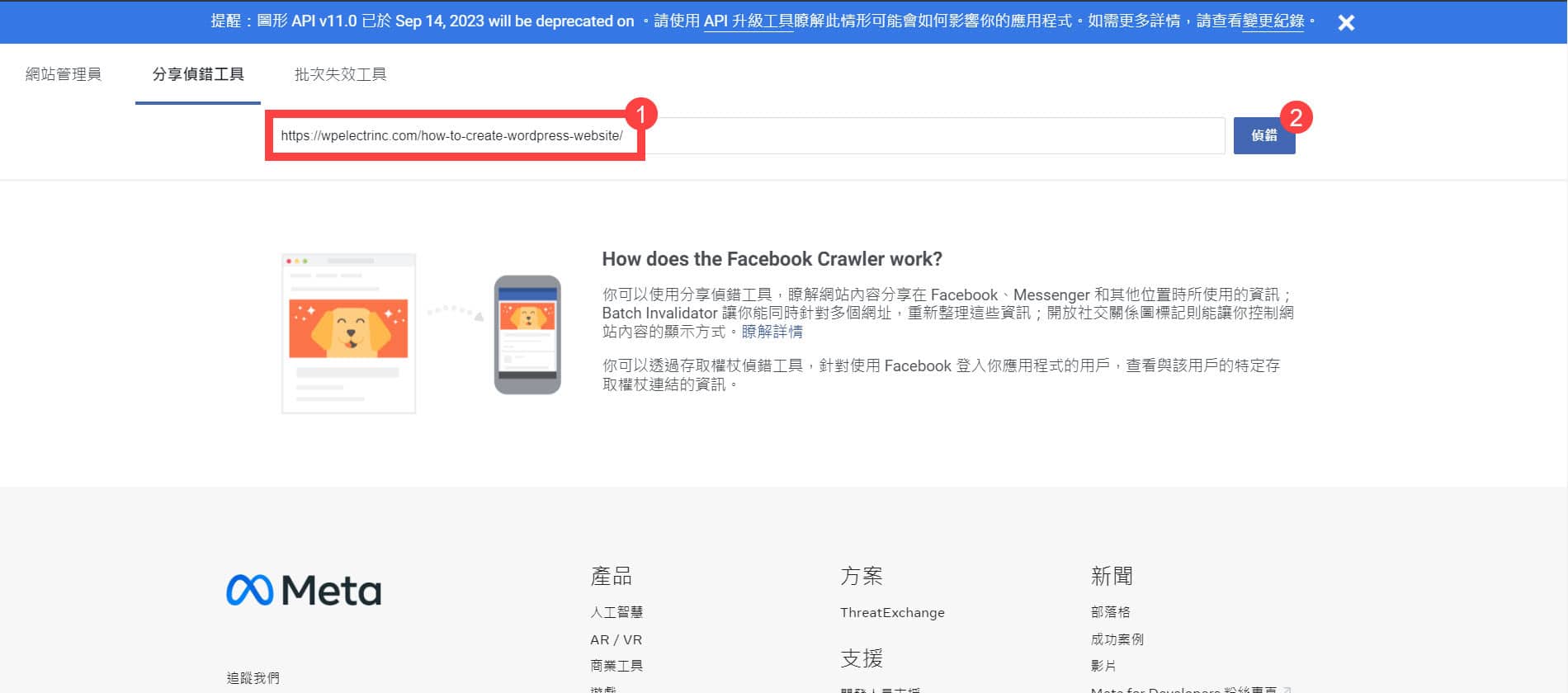Screen dimensions: 1568x693
Task: Click the 'How does the Facebook Crawler work?' heading
Action: (x=772, y=259)
